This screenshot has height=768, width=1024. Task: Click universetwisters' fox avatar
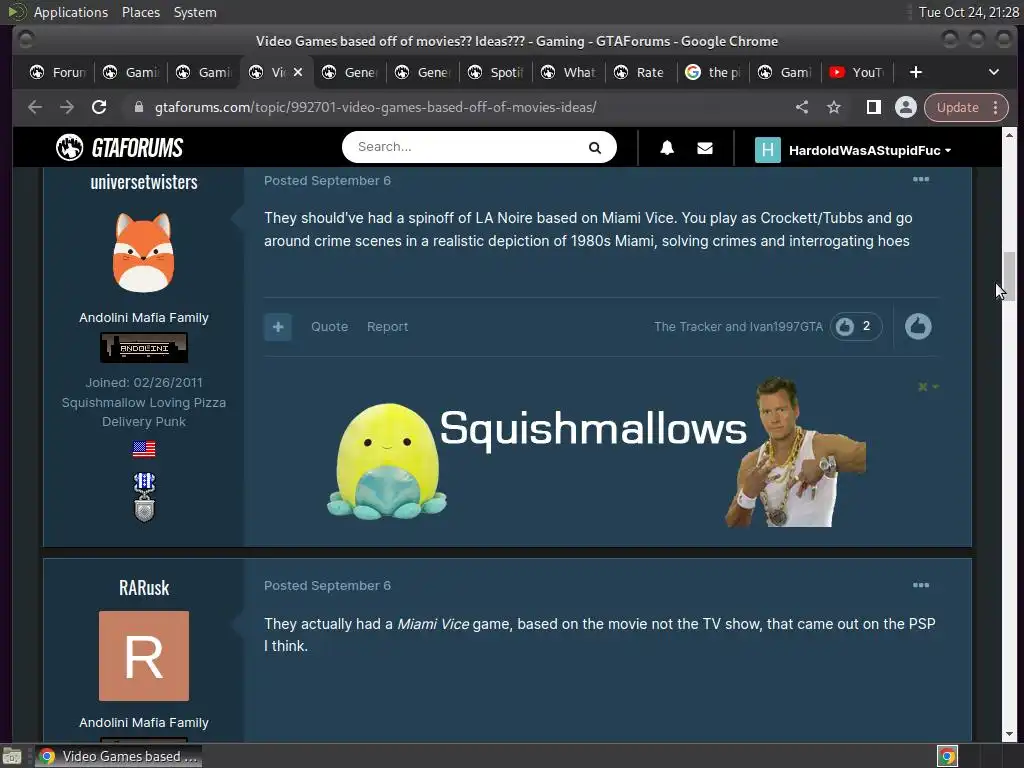[x=144, y=253]
